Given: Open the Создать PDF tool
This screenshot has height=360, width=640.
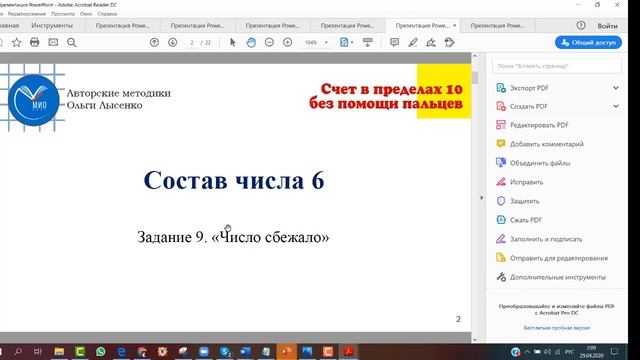Looking at the screenshot, I should pos(529,106).
